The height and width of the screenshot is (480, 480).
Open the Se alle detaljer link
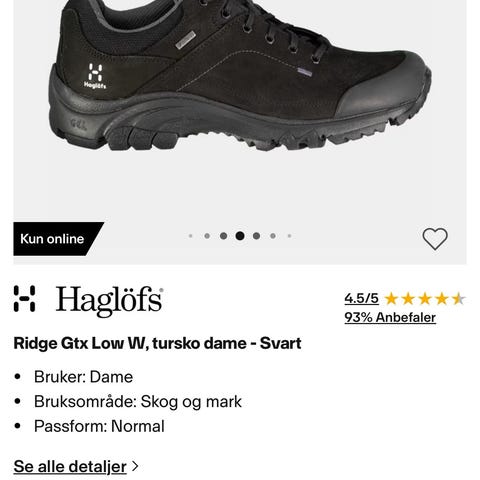coord(70,466)
